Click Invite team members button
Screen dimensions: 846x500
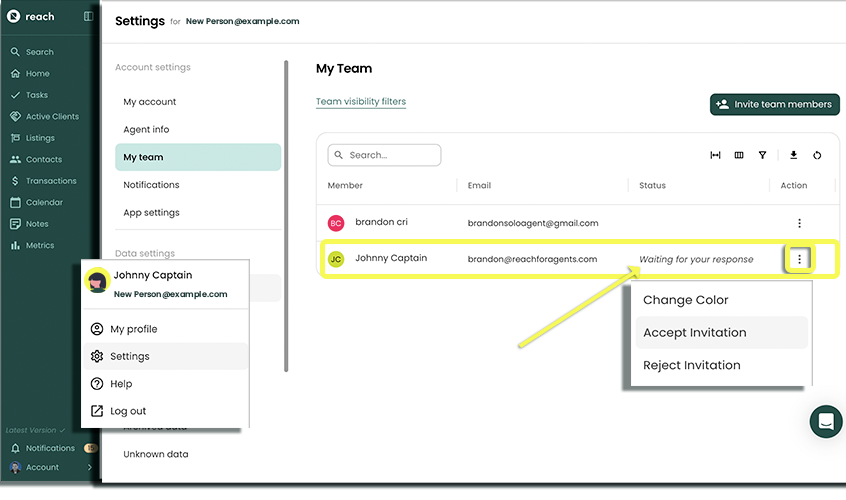coord(774,104)
